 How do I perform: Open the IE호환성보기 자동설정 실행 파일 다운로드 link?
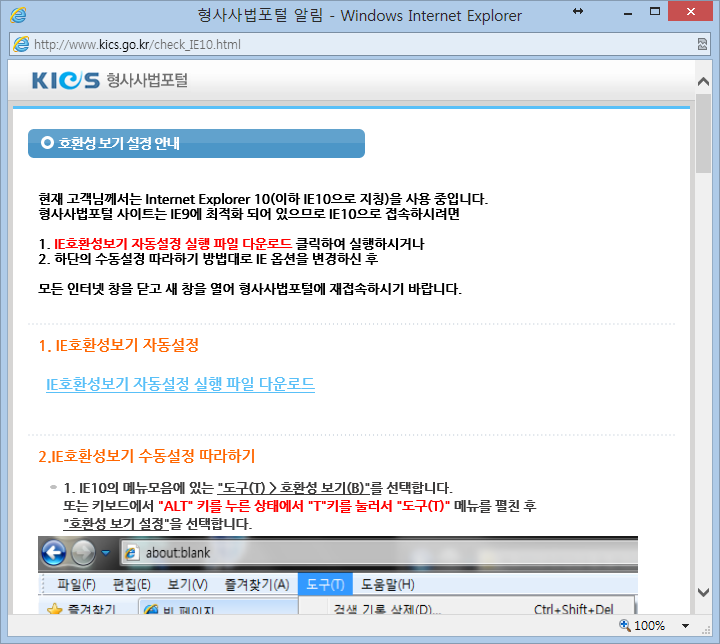(180, 384)
